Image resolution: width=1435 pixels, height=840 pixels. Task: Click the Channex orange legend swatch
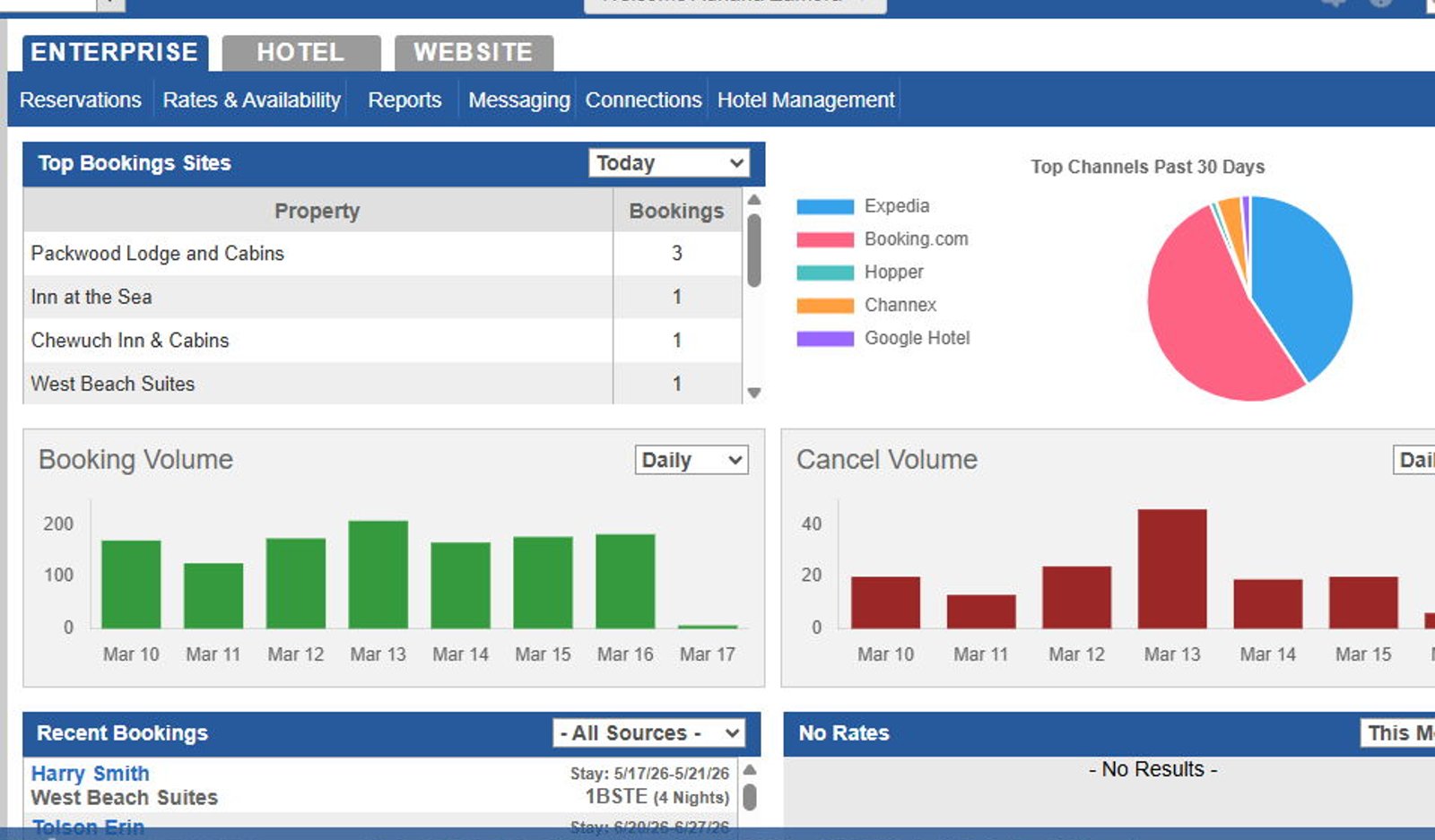pyautogui.click(x=825, y=306)
